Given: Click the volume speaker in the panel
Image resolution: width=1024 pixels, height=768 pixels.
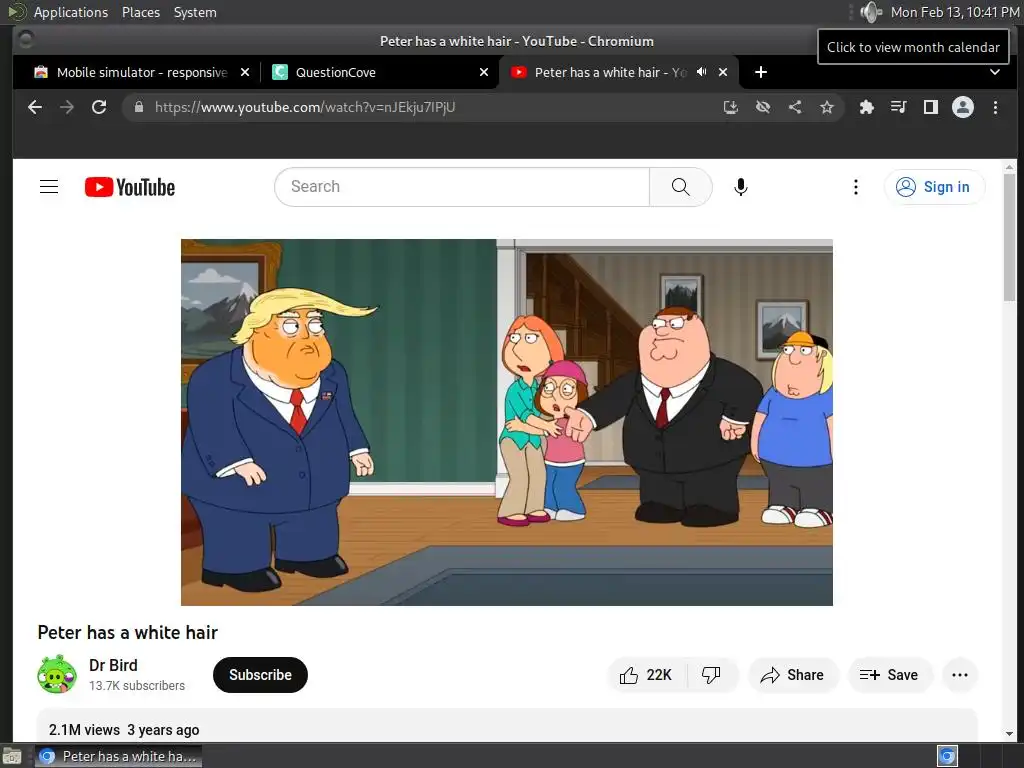Looking at the screenshot, I should 871,12.
